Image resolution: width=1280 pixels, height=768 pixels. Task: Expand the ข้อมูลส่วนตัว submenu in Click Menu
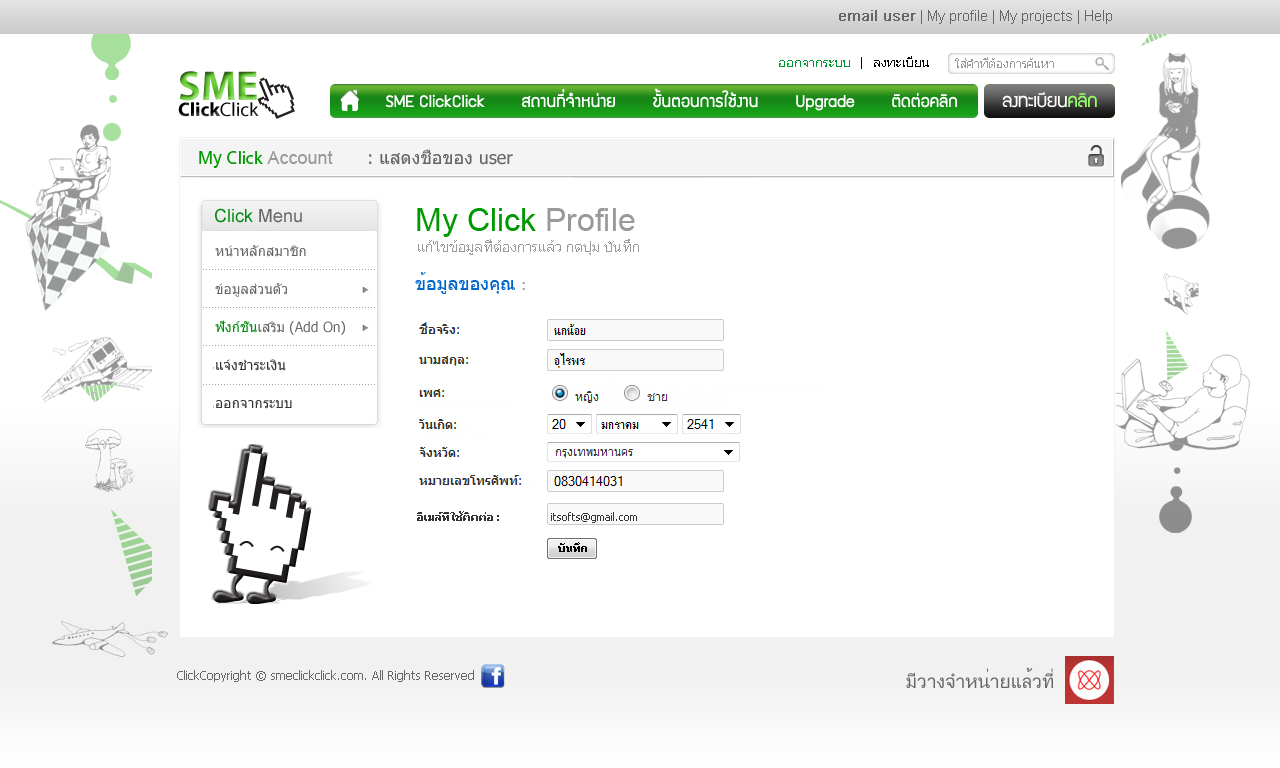(289, 289)
